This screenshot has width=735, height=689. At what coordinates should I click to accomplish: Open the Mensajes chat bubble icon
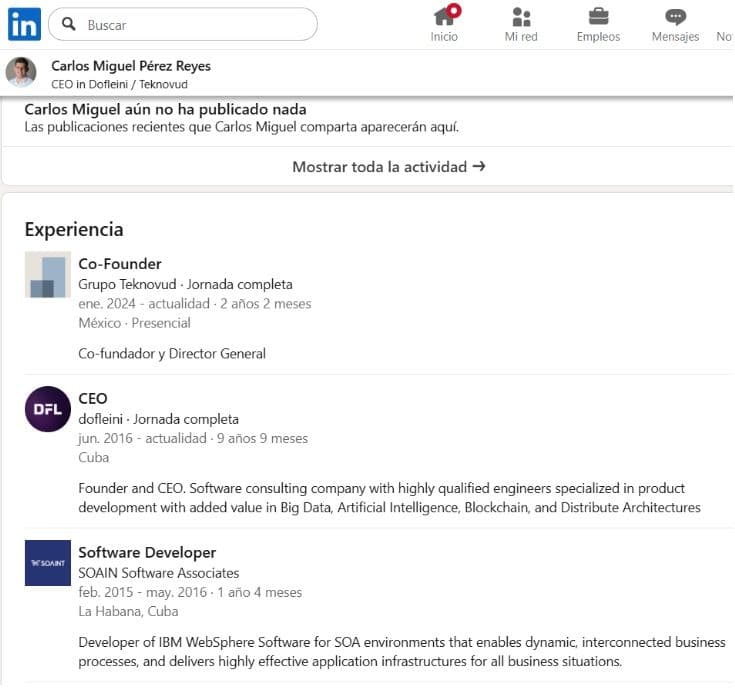click(x=675, y=16)
